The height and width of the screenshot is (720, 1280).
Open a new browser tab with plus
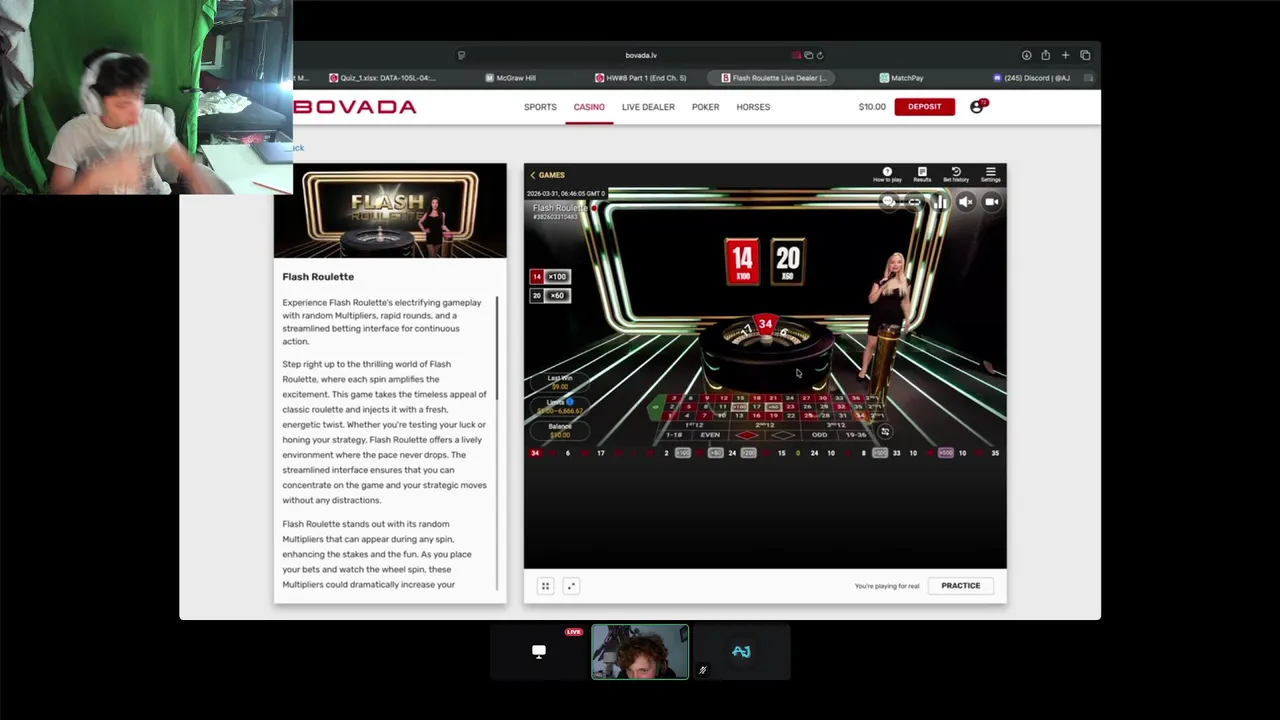(x=1065, y=55)
